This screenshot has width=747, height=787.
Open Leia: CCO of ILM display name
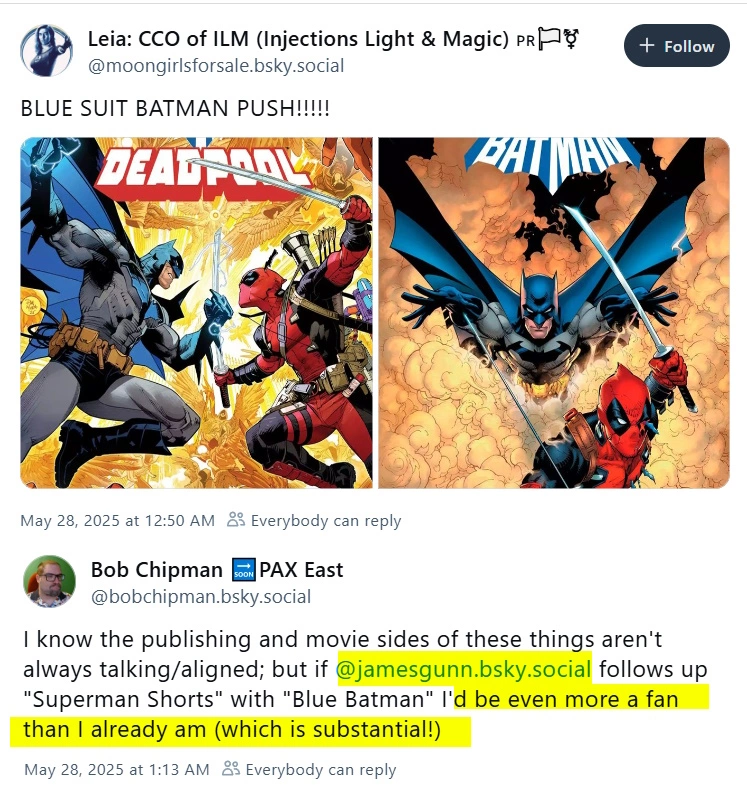pyautogui.click(x=298, y=39)
